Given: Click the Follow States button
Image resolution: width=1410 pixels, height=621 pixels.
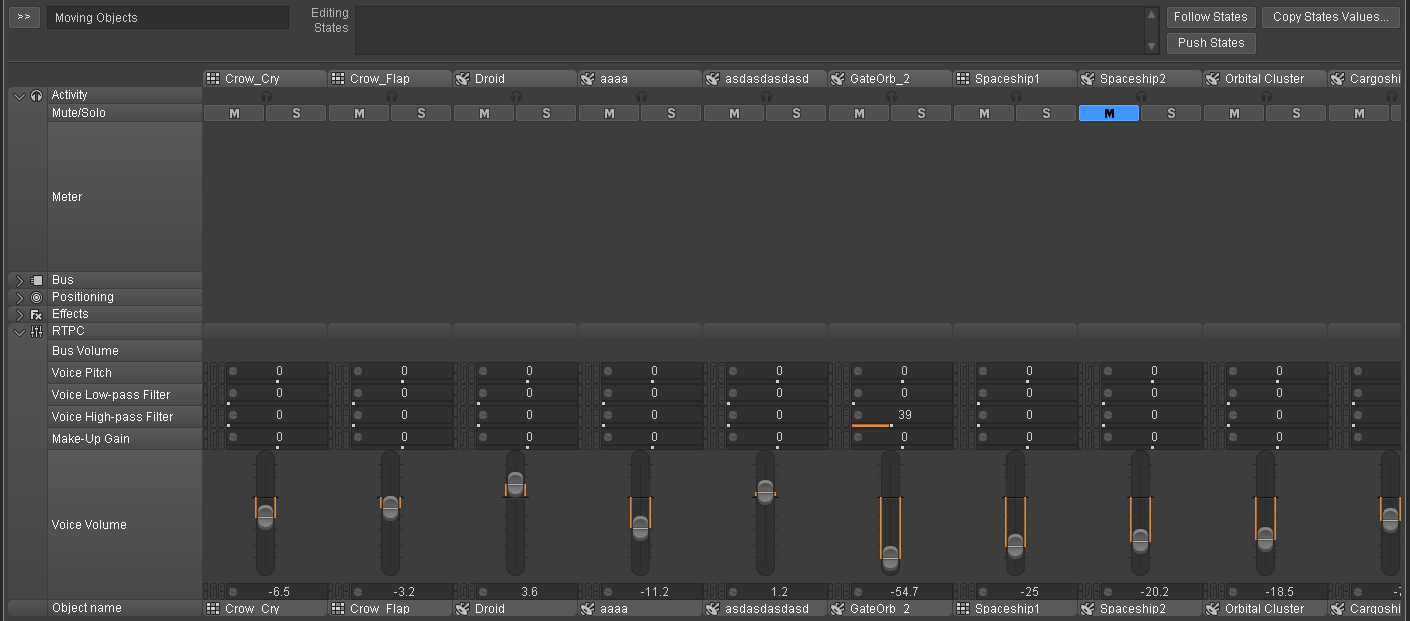Looking at the screenshot, I should pos(1211,17).
